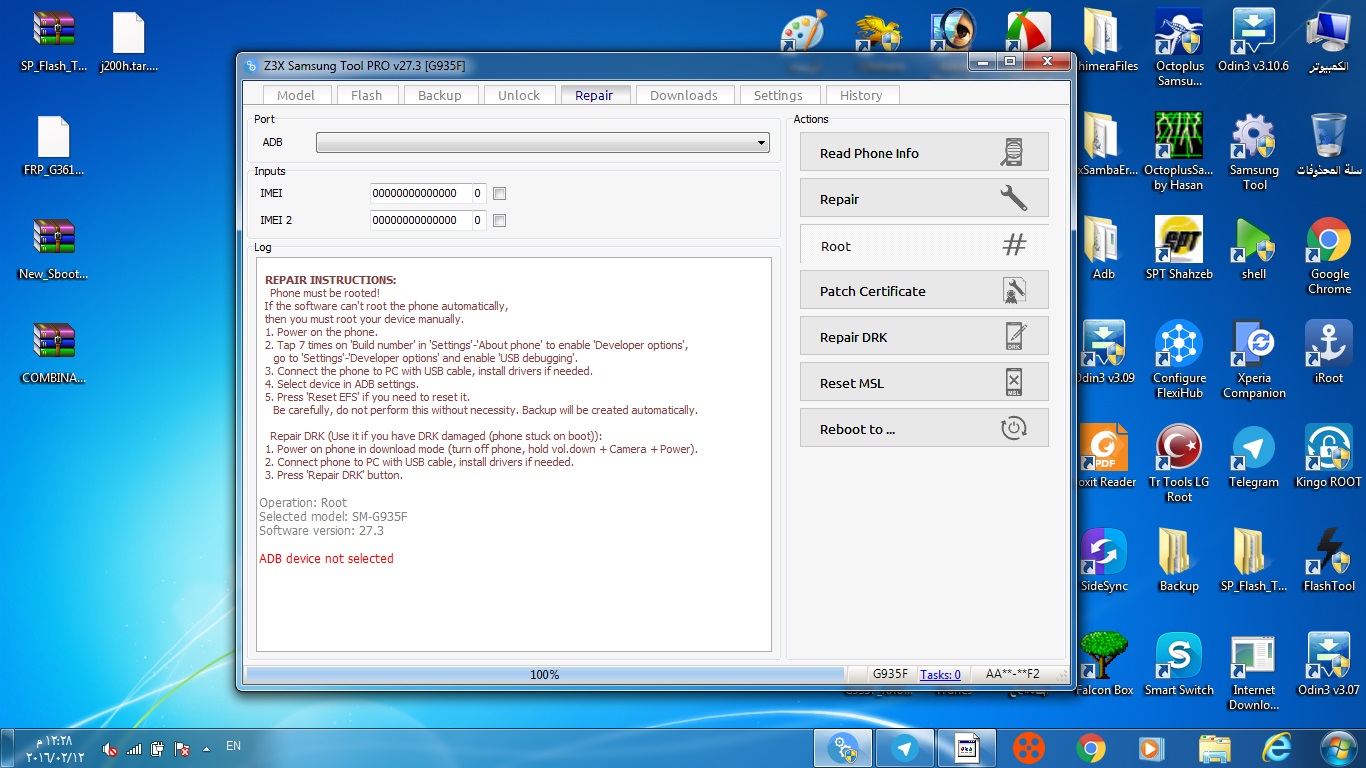Open Kingo ROOT desktop shortcut
The width and height of the screenshot is (1366, 768).
[1329, 456]
